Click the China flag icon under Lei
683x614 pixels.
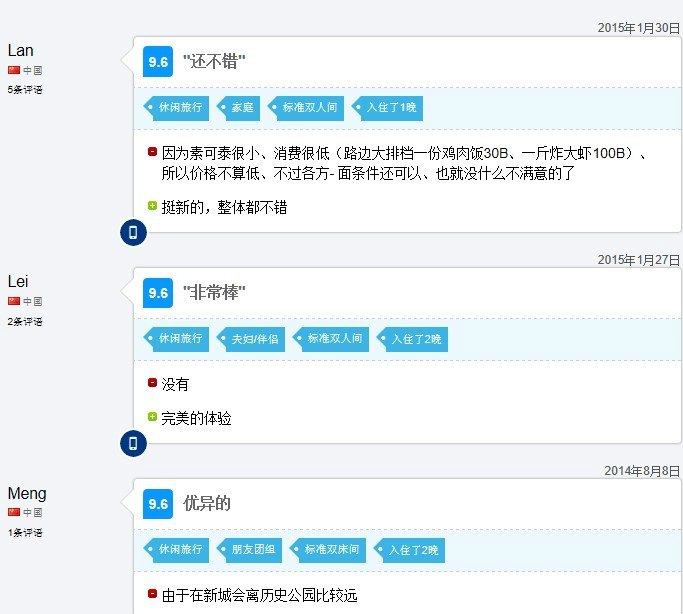click(14, 301)
